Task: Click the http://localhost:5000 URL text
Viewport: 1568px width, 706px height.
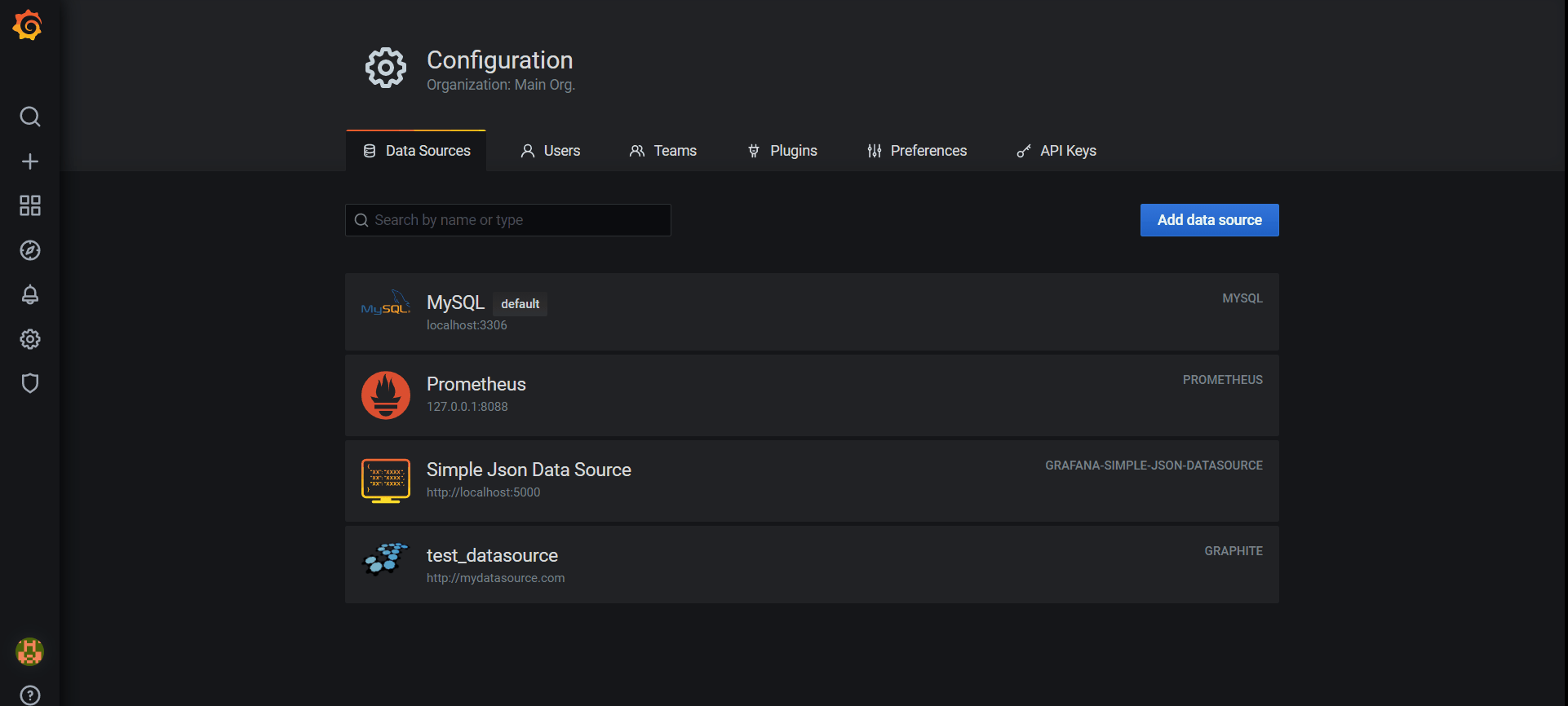Action: click(484, 492)
